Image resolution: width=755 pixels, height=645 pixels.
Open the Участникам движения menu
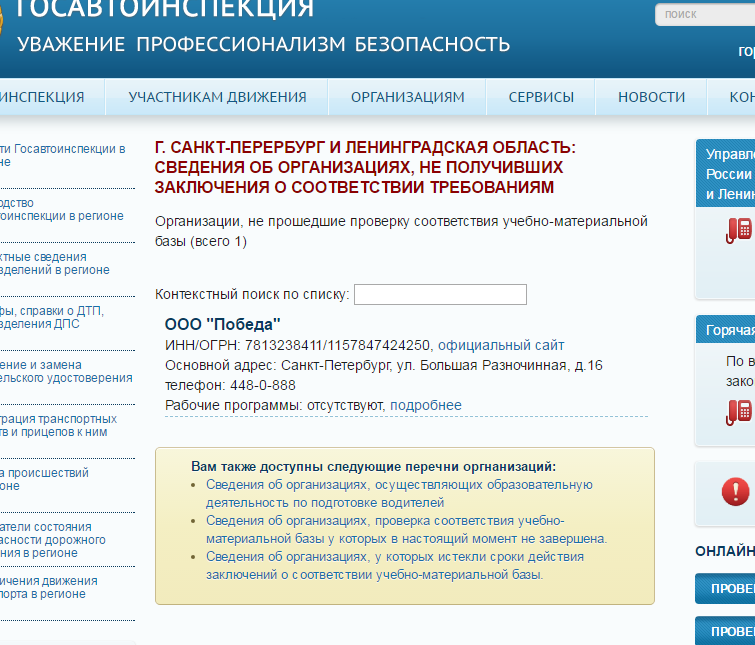(217, 97)
